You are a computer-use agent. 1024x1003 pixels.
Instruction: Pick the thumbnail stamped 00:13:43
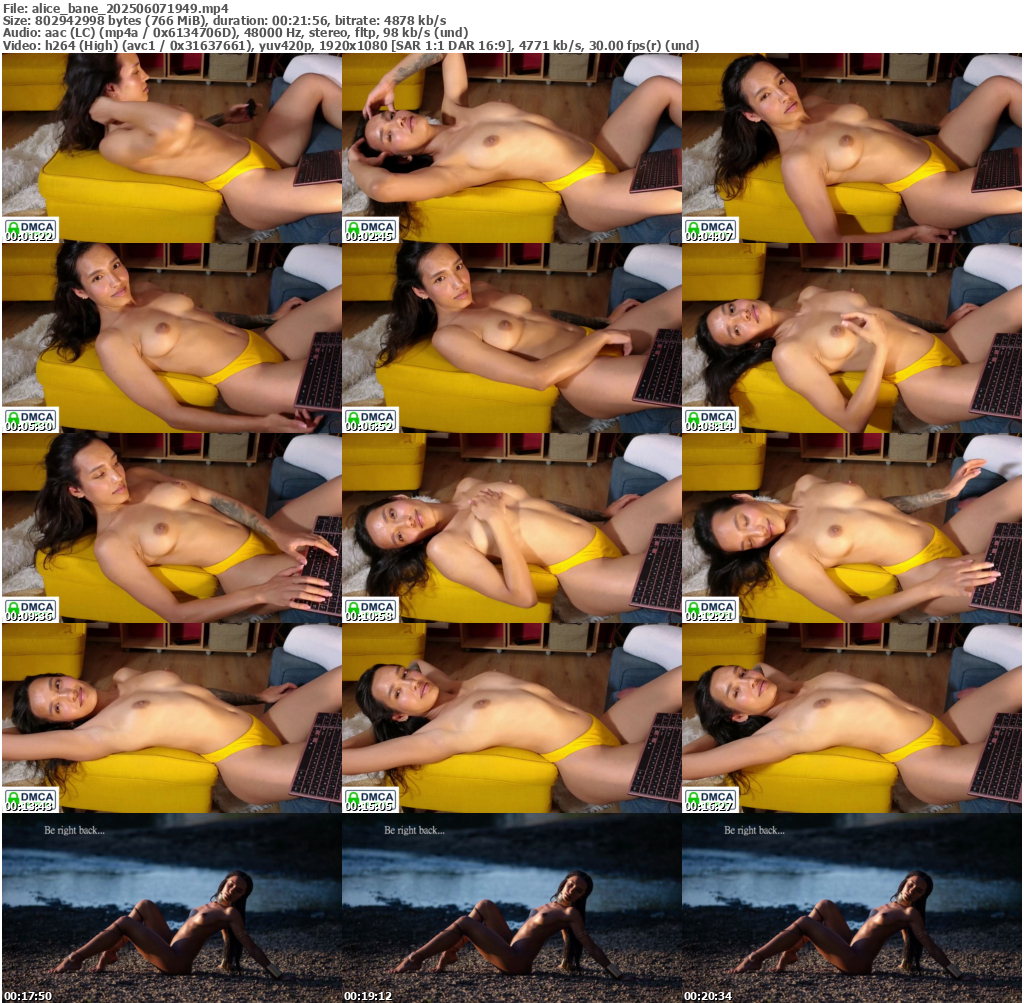pos(172,718)
